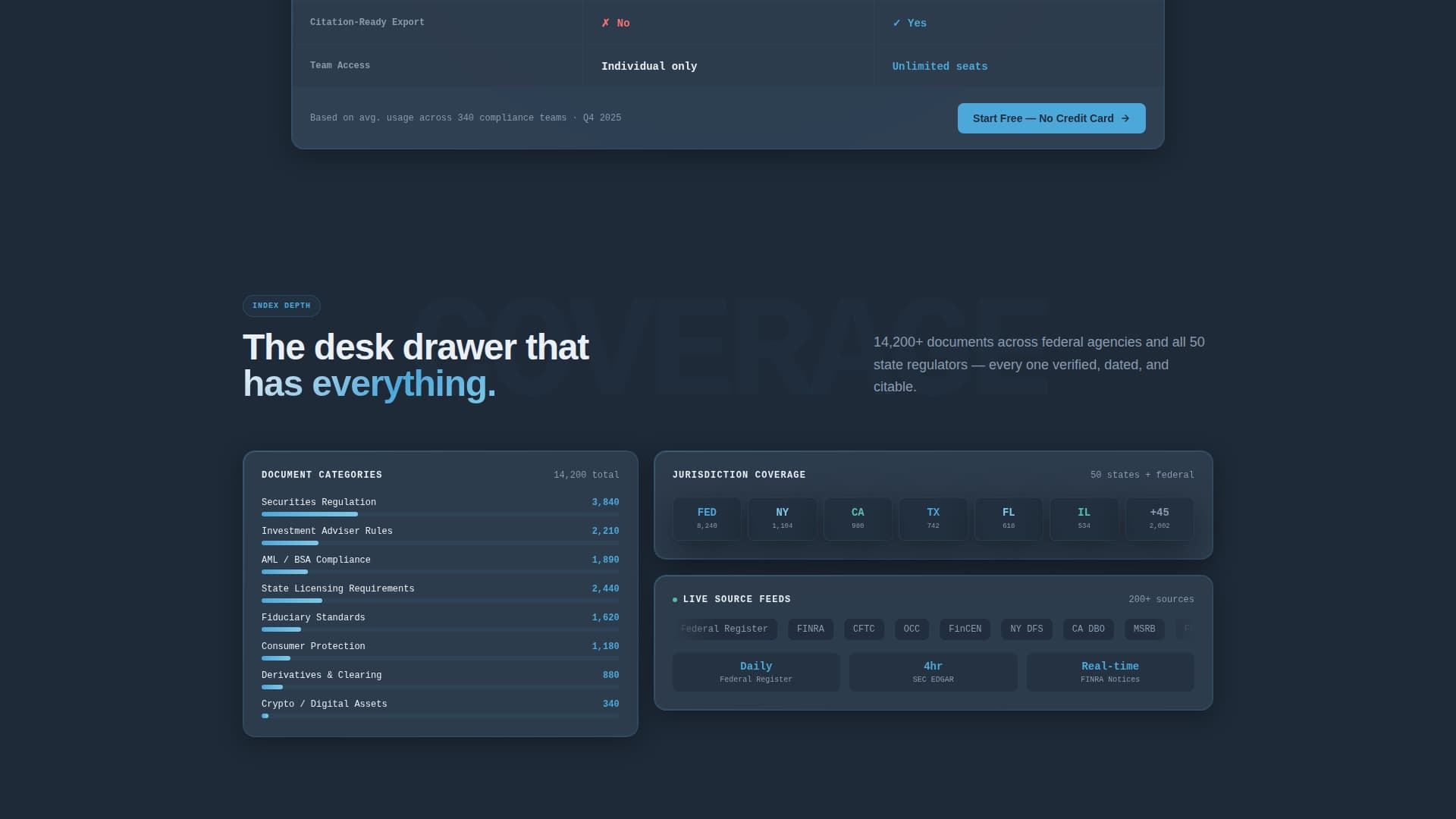Click the 14,200 total text

[x=586, y=475]
